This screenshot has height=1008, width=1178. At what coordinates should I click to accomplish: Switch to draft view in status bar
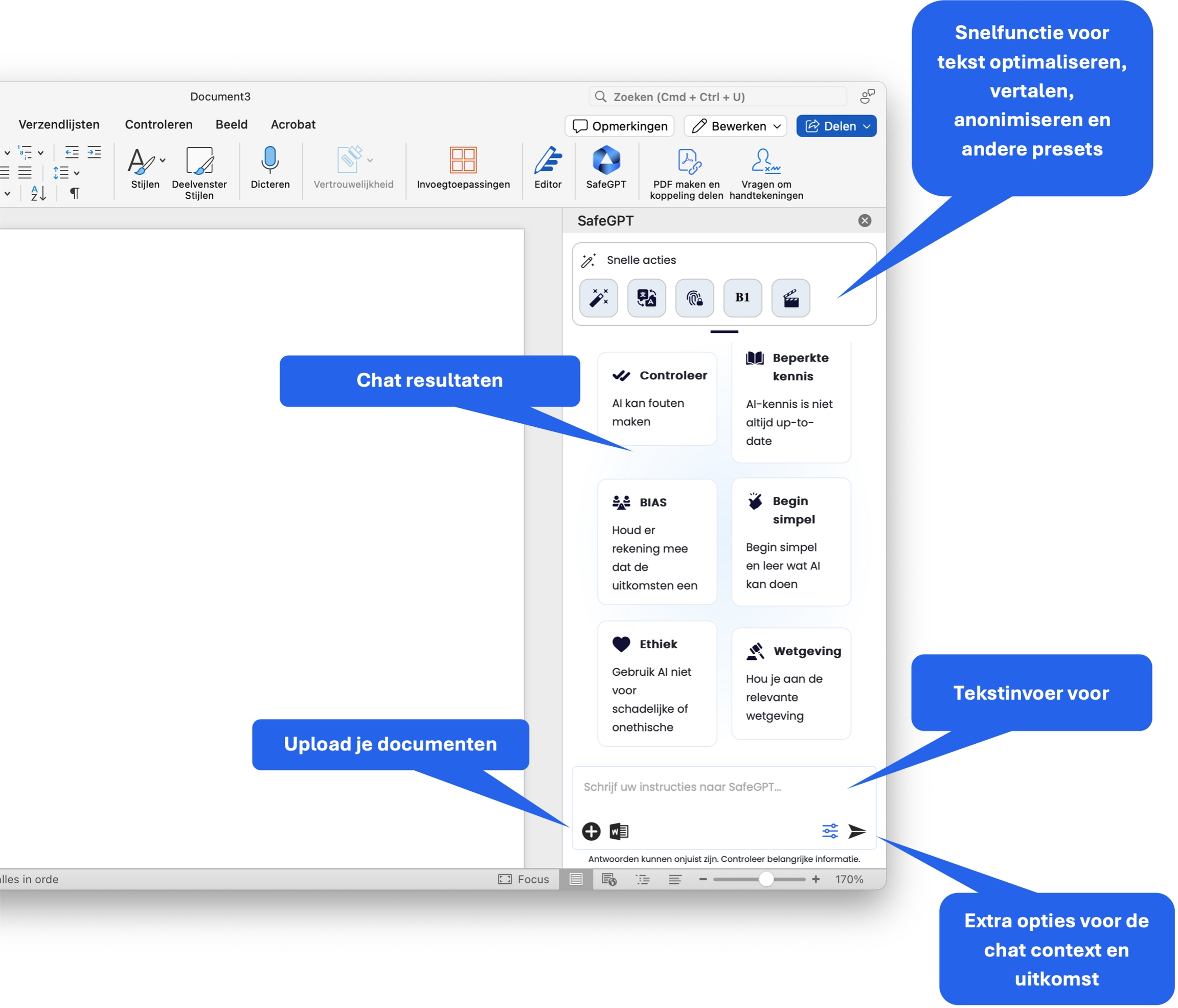tap(675, 879)
